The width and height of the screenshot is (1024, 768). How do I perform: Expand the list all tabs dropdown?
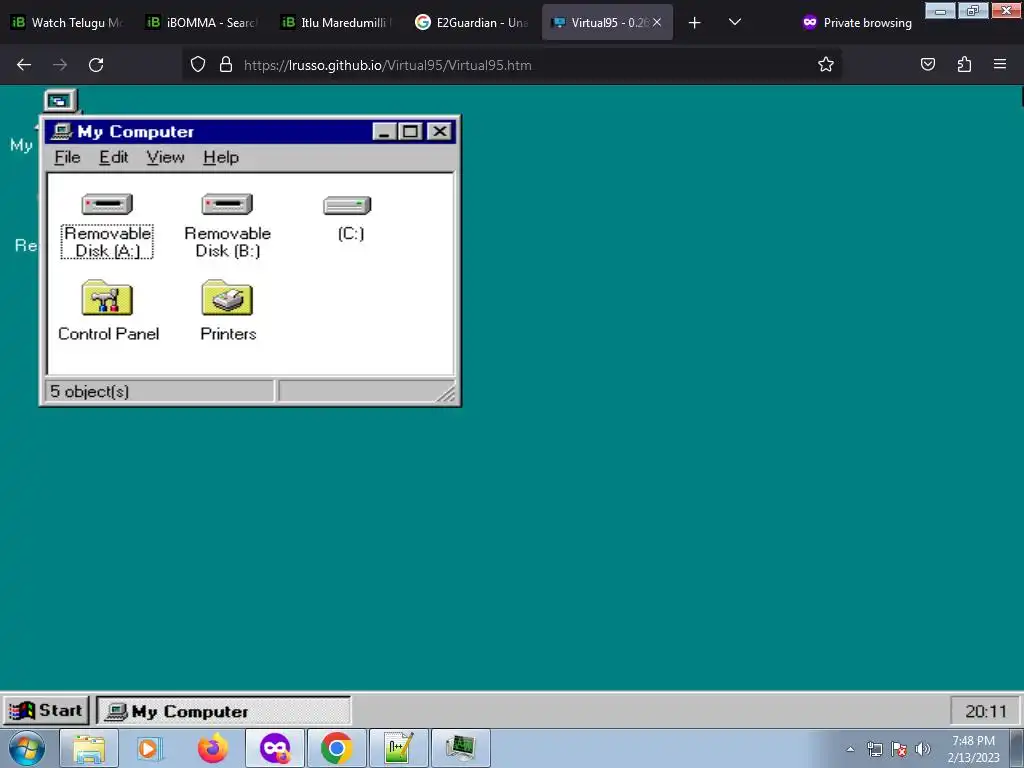(735, 22)
